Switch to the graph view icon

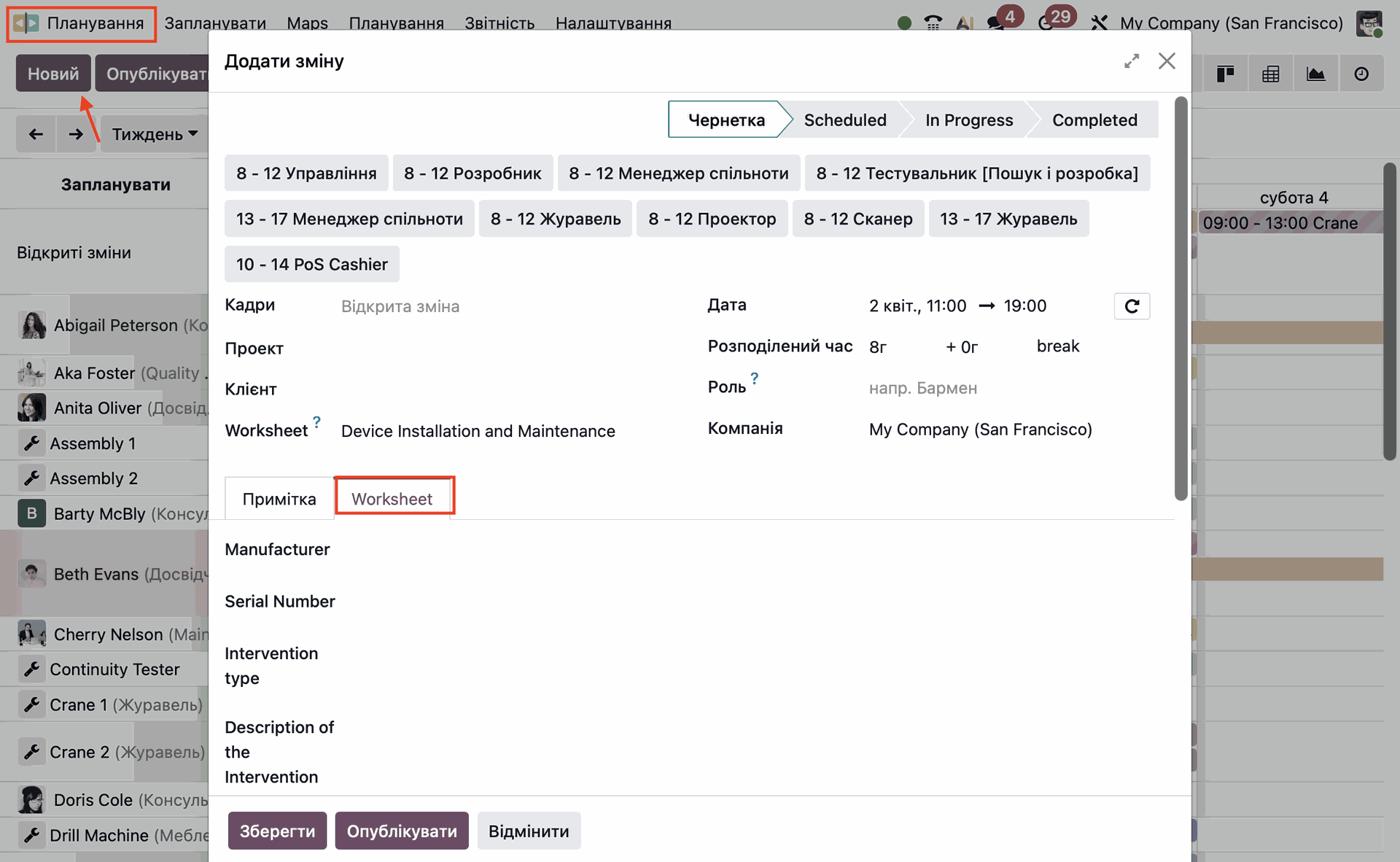coord(1315,74)
